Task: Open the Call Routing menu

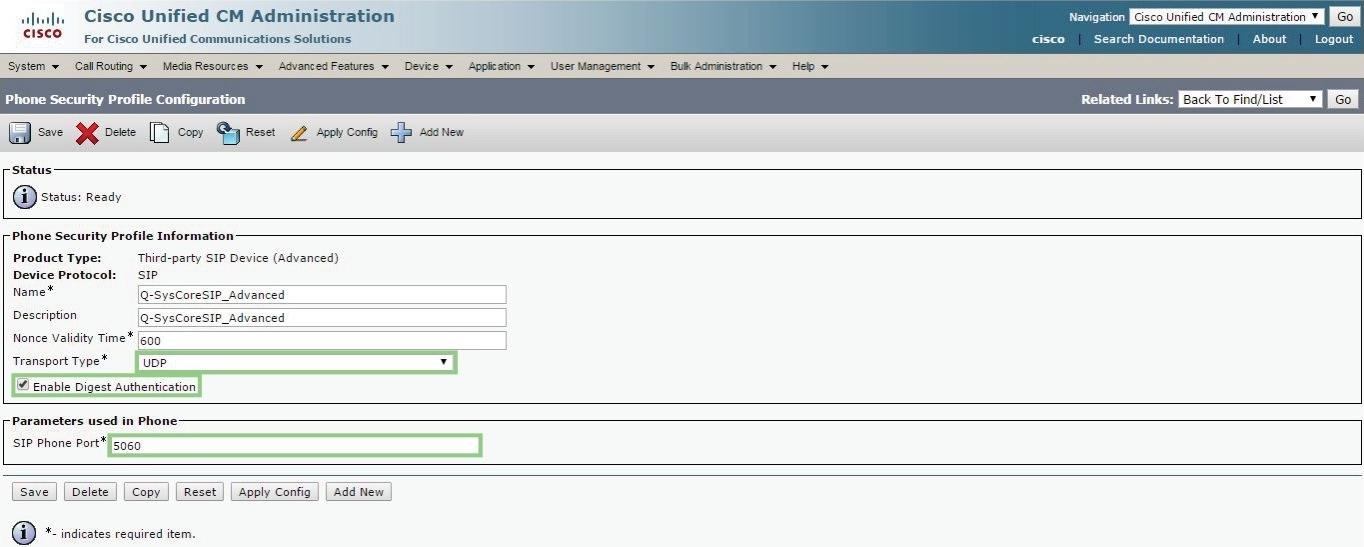Action: tap(110, 66)
